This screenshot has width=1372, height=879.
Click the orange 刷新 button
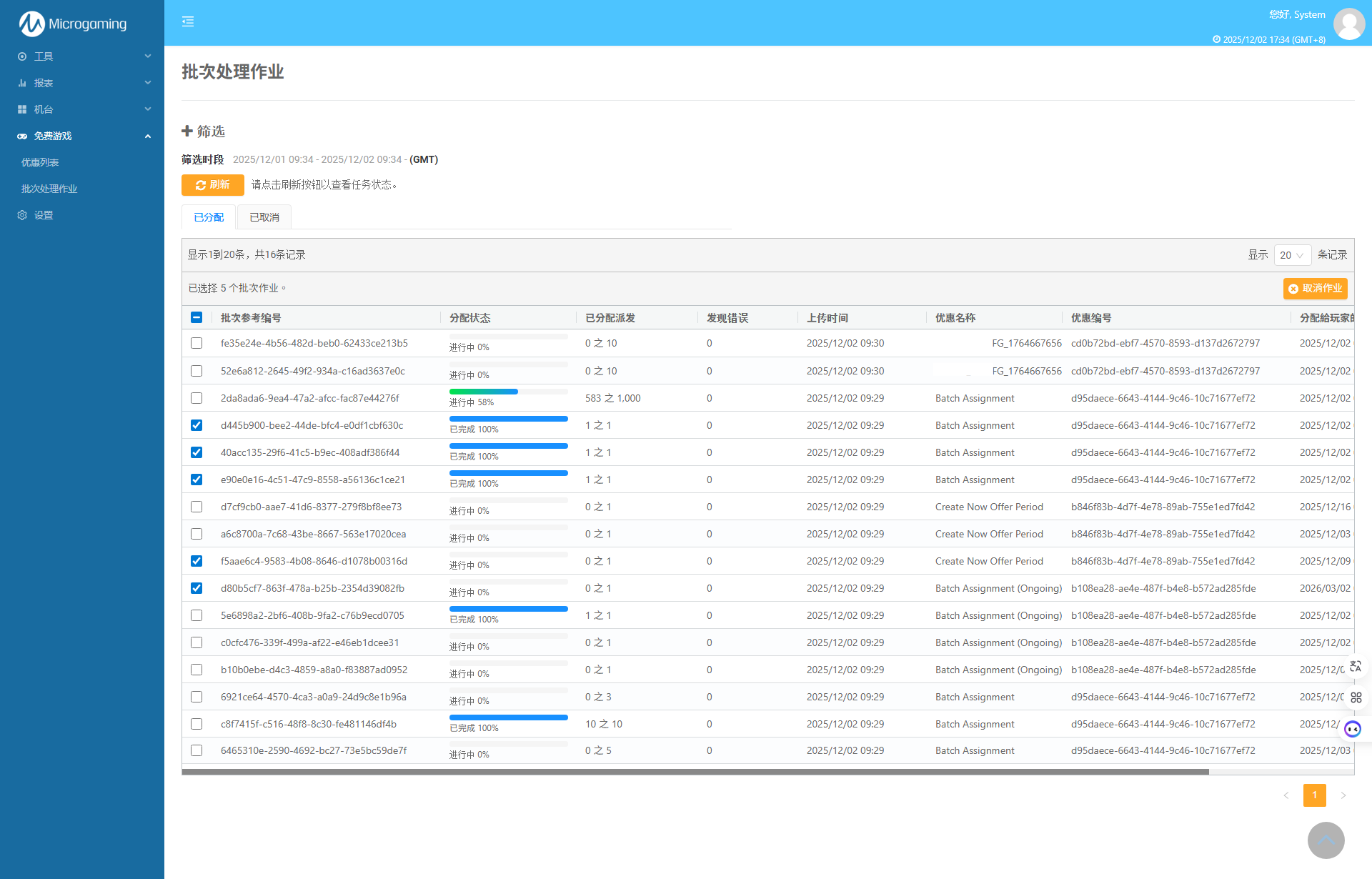(212, 185)
